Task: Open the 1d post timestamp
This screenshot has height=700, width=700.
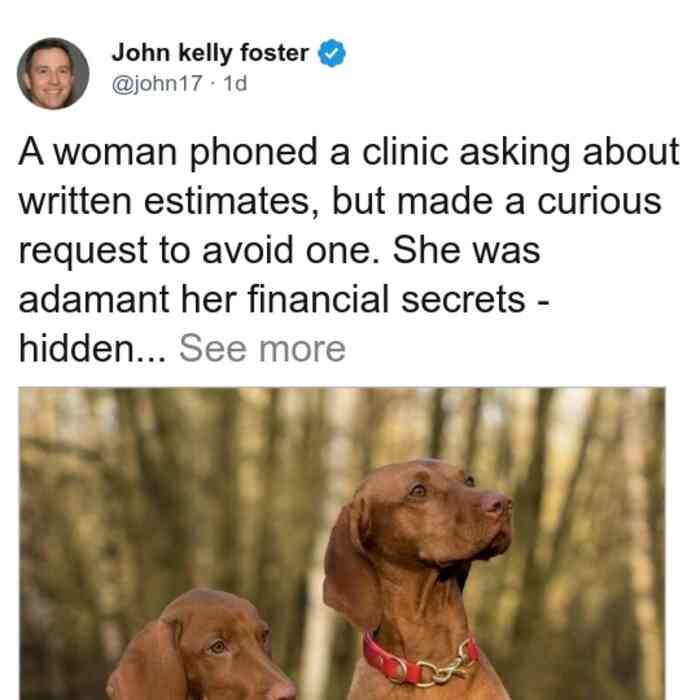Action: [235, 83]
